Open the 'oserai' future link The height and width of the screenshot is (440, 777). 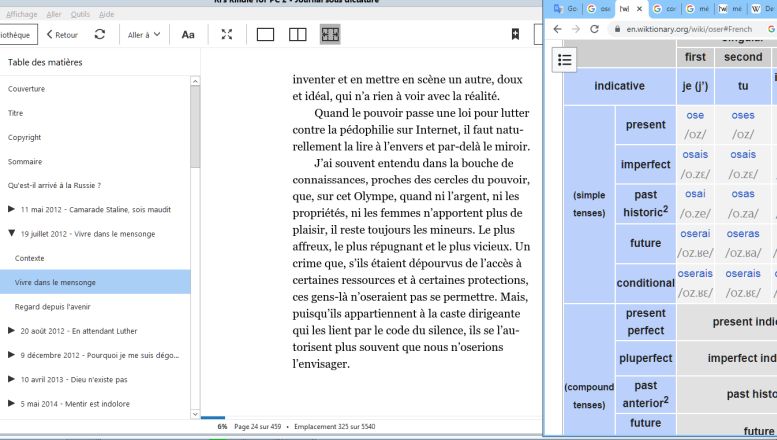695,233
